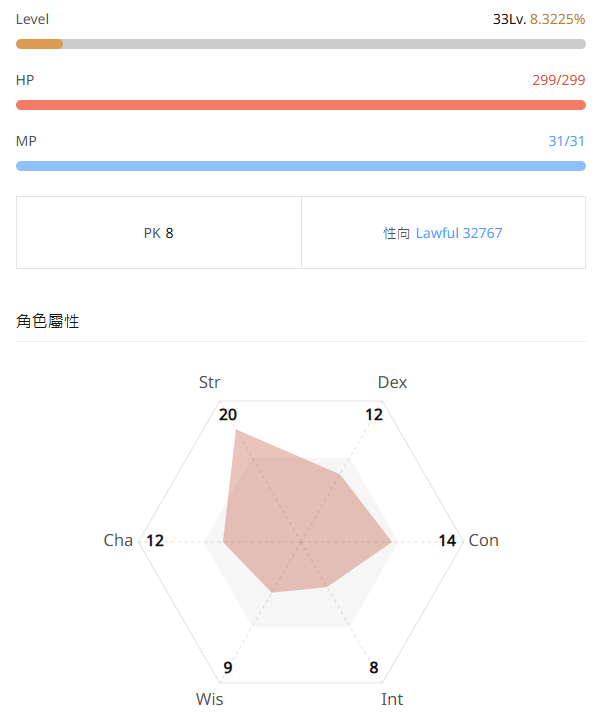
Task: Click the 299/299 HP value
Action: (559, 80)
